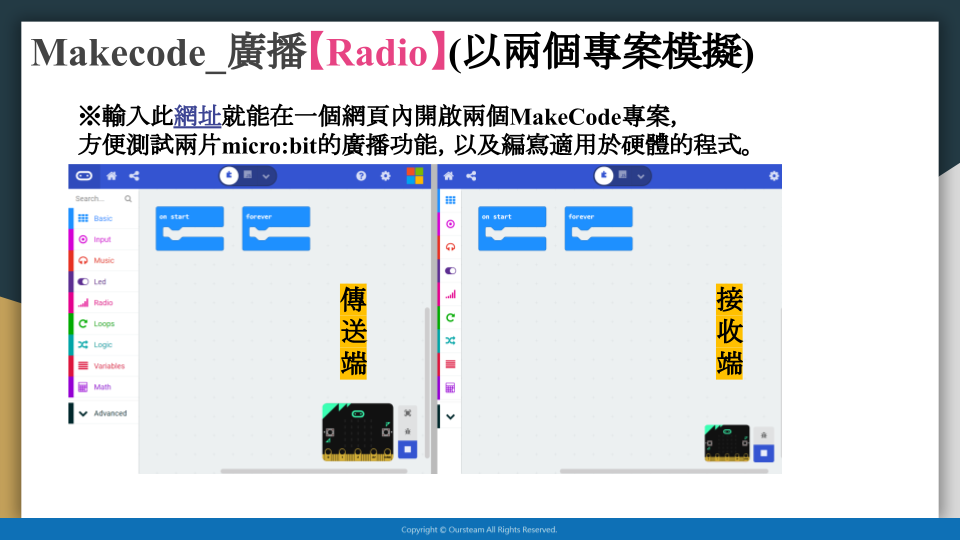
Task: Click the micro:bit simulator in left editor
Action: pyautogui.click(x=358, y=432)
